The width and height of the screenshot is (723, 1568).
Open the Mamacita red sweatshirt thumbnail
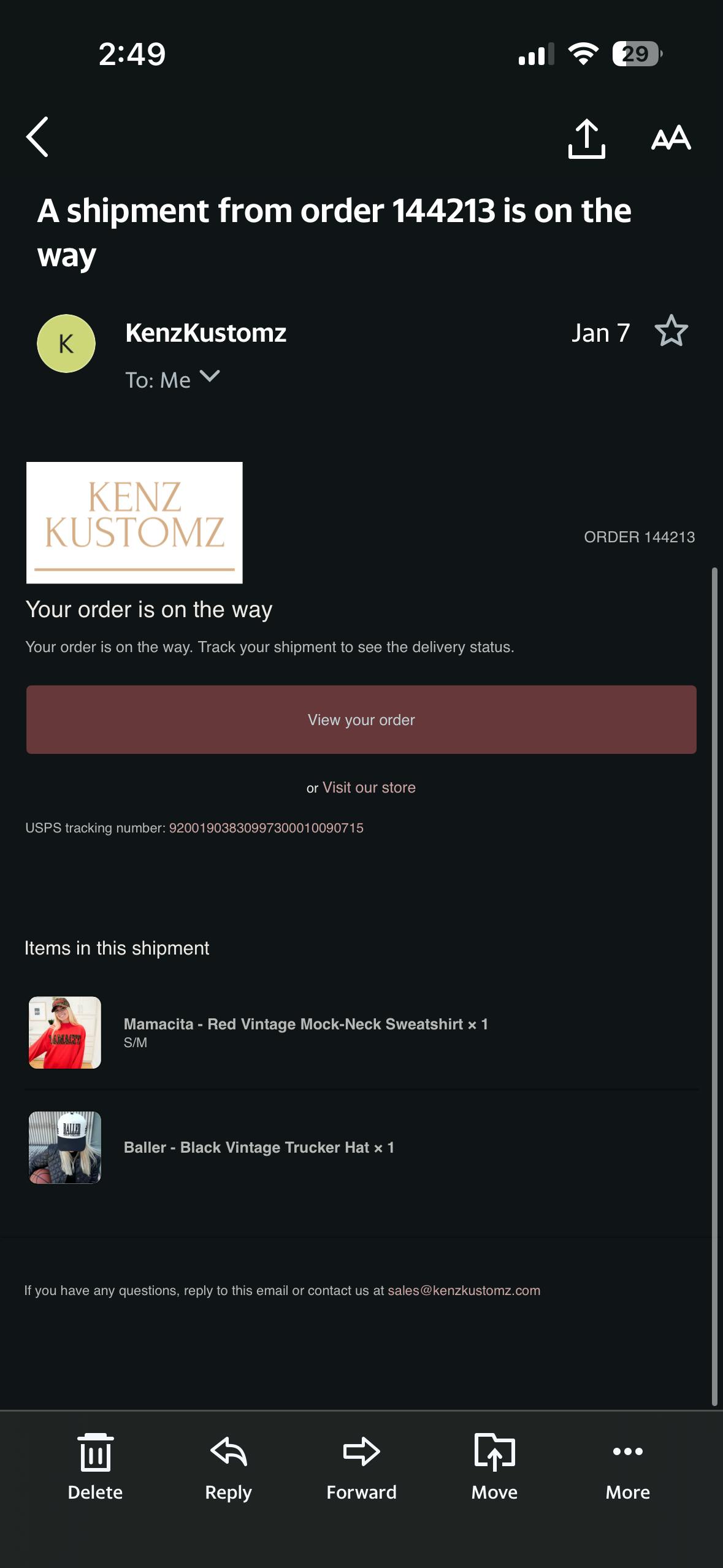pos(65,1032)
